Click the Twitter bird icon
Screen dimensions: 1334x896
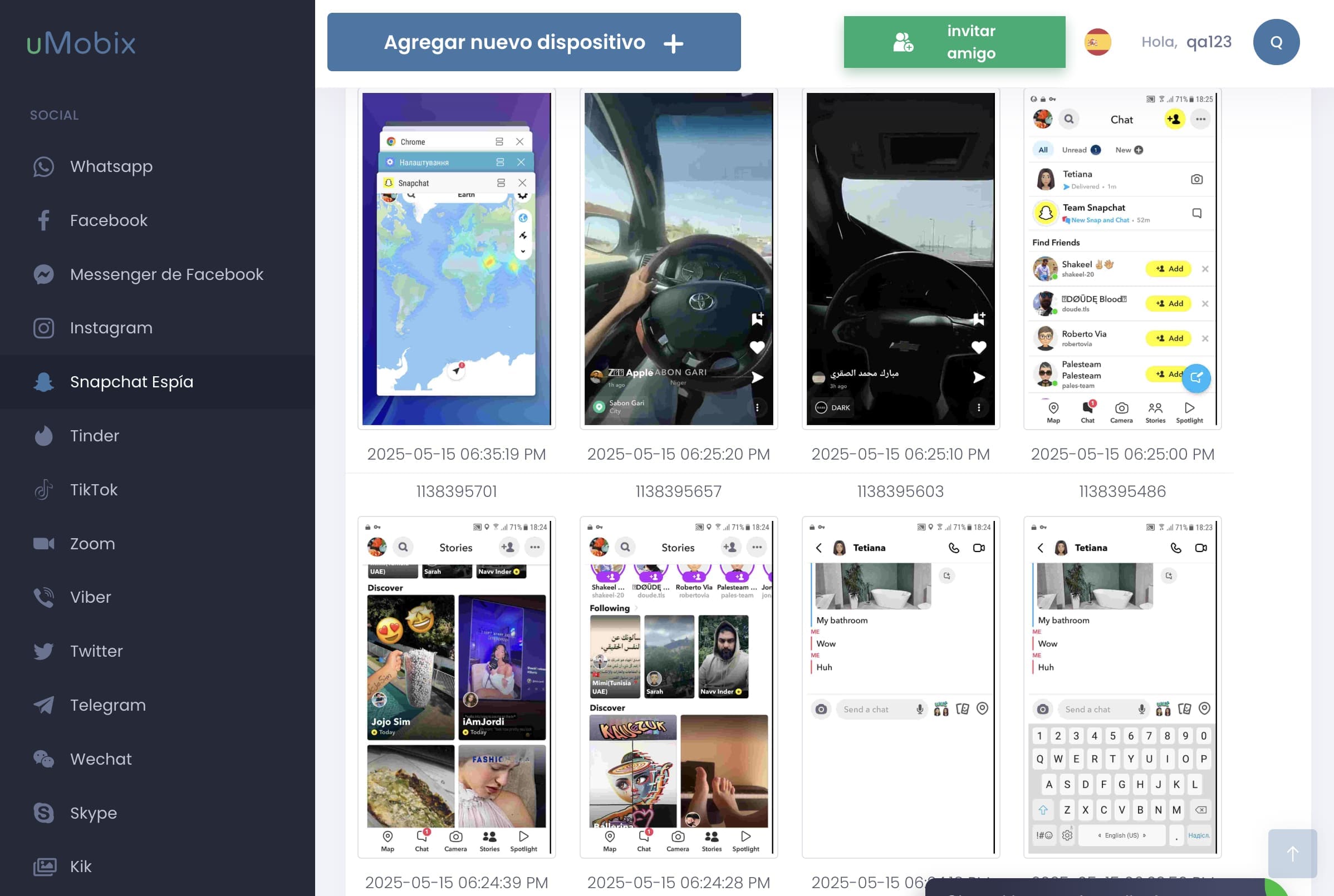(43, 652)
